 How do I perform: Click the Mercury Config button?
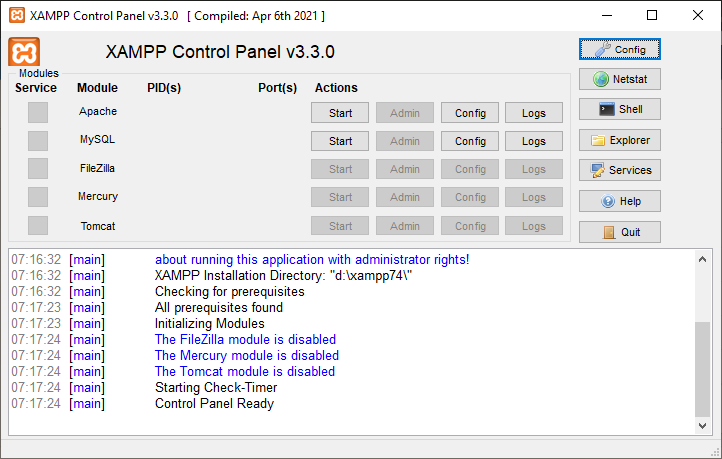point(470,197)
